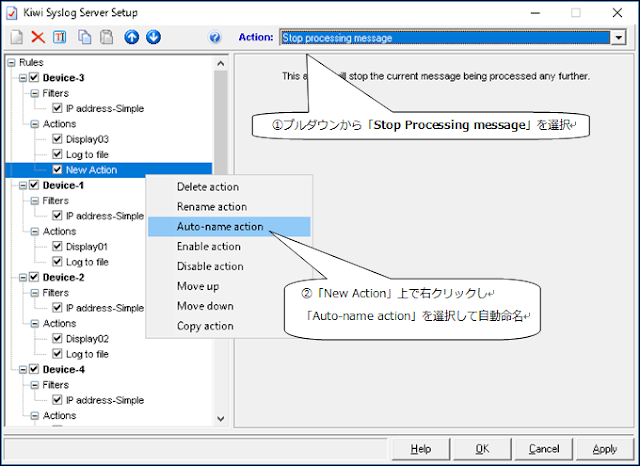Collapse Filters under Device-4
Viewport: 640px width, 466px height.
(x=35, y=386)
